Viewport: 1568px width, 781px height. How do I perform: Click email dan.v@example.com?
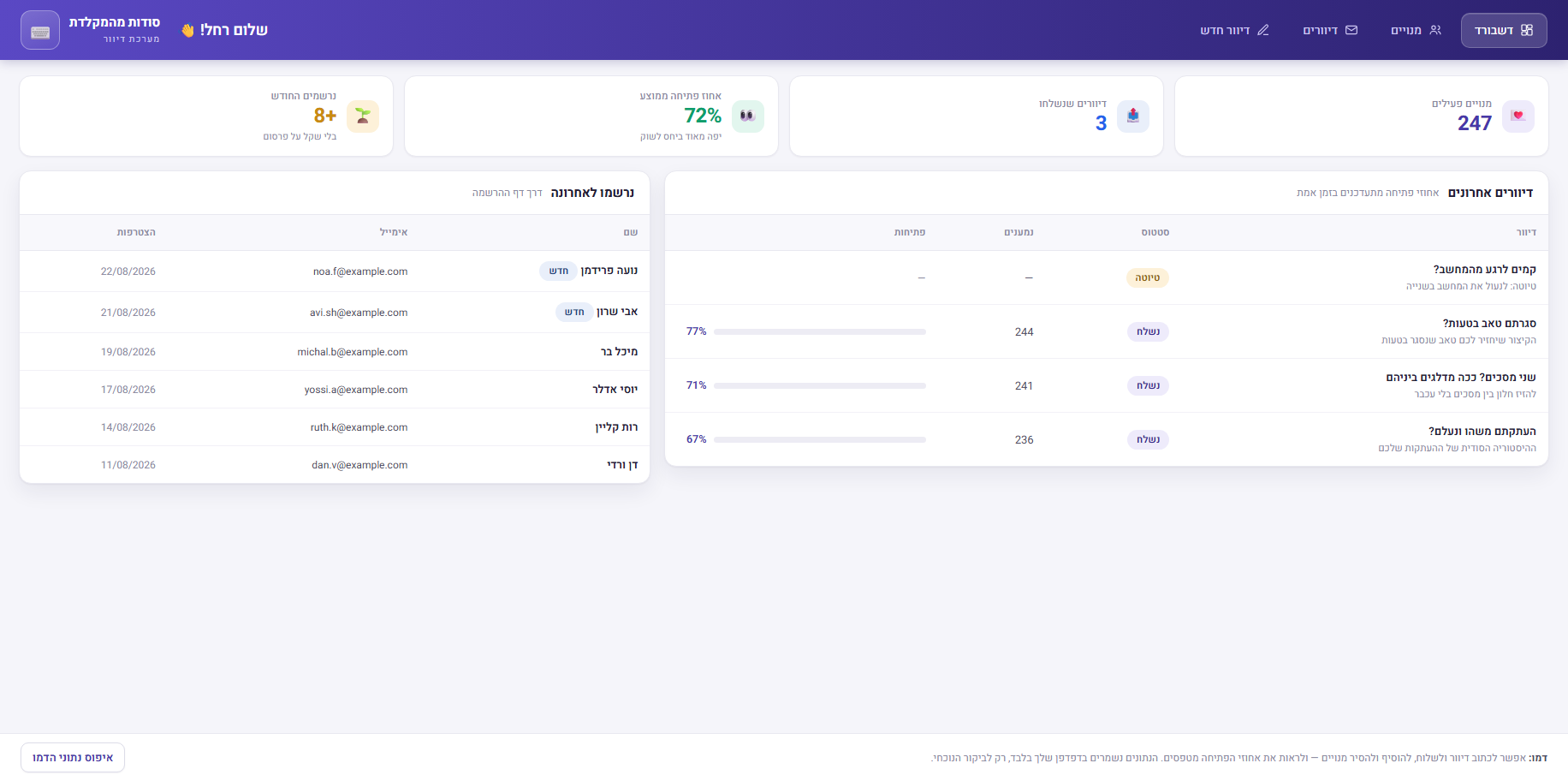(359, 465)
